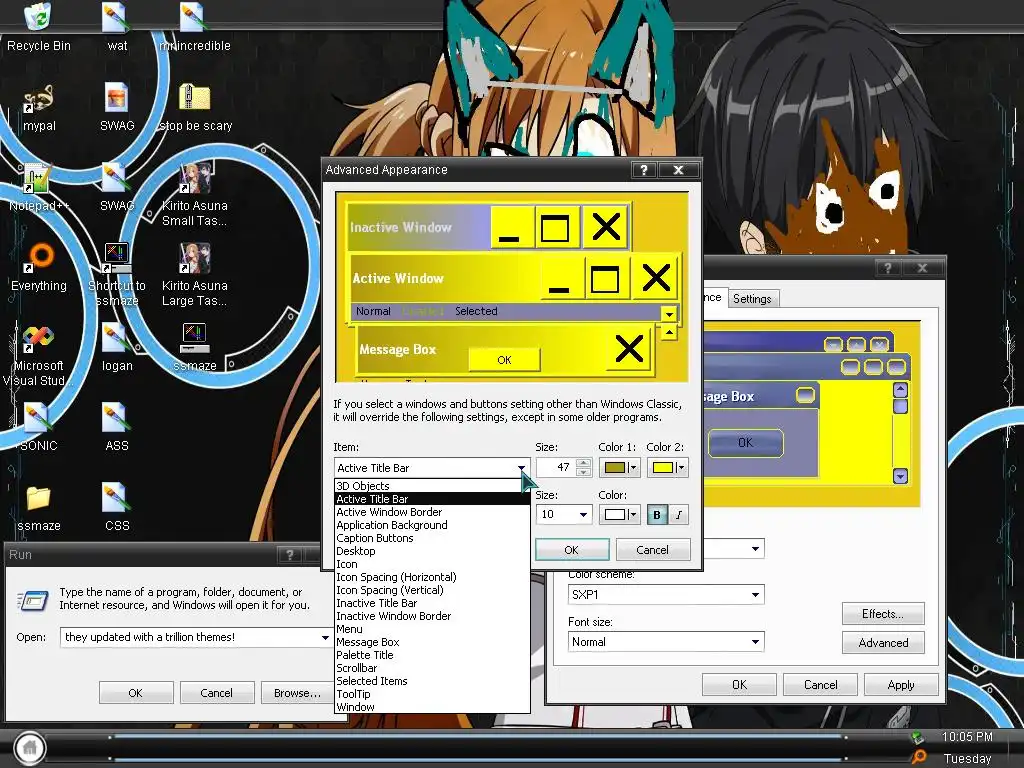Screen dimensions: 1024x768
Task: Click the Advanced button in Display Properties
Action: pos(883,643)
